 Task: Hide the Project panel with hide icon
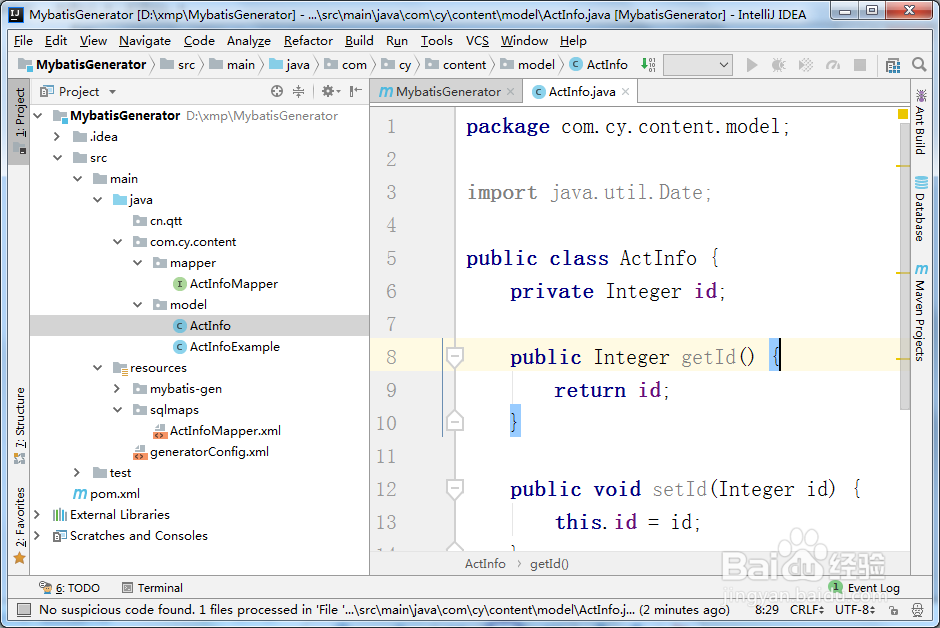click(x=355, y=91)
